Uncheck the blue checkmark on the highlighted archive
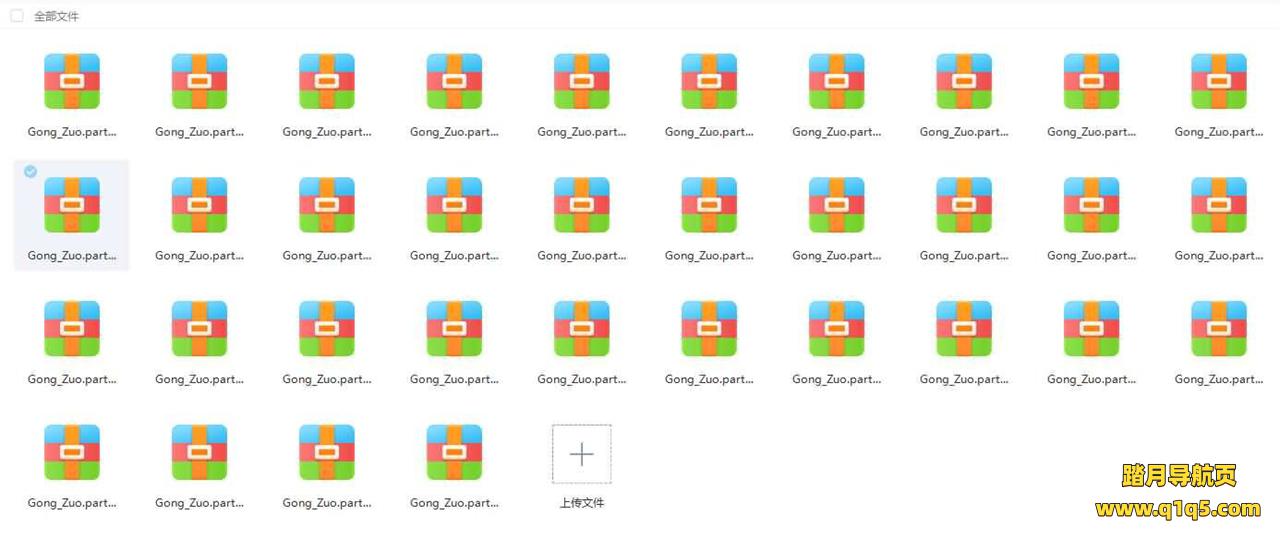The width and height of the screenshot is (1280, 551). click(x=30, y=172)
